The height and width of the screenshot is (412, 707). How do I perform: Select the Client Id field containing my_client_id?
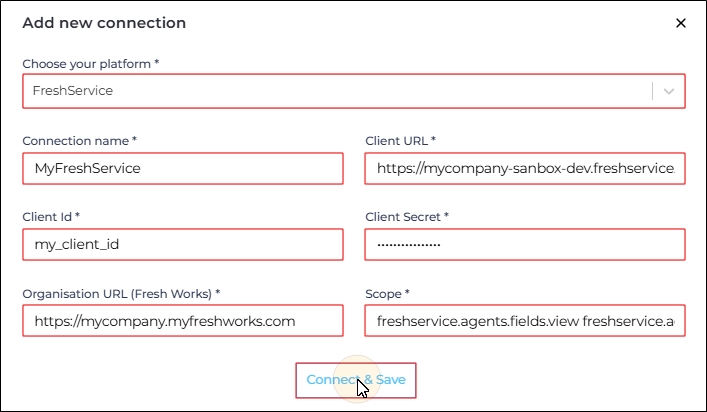(182, 244)
